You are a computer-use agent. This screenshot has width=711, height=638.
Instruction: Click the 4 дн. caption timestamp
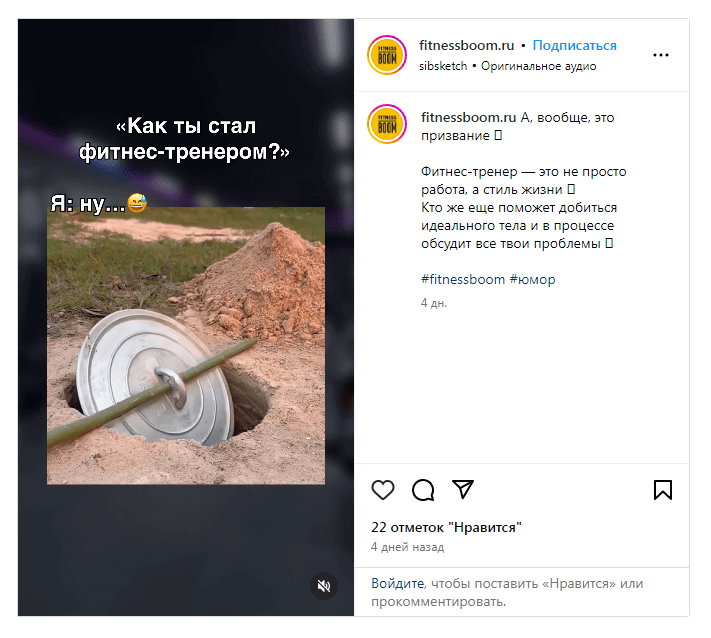pyautogui.click(x=433, y=303)
